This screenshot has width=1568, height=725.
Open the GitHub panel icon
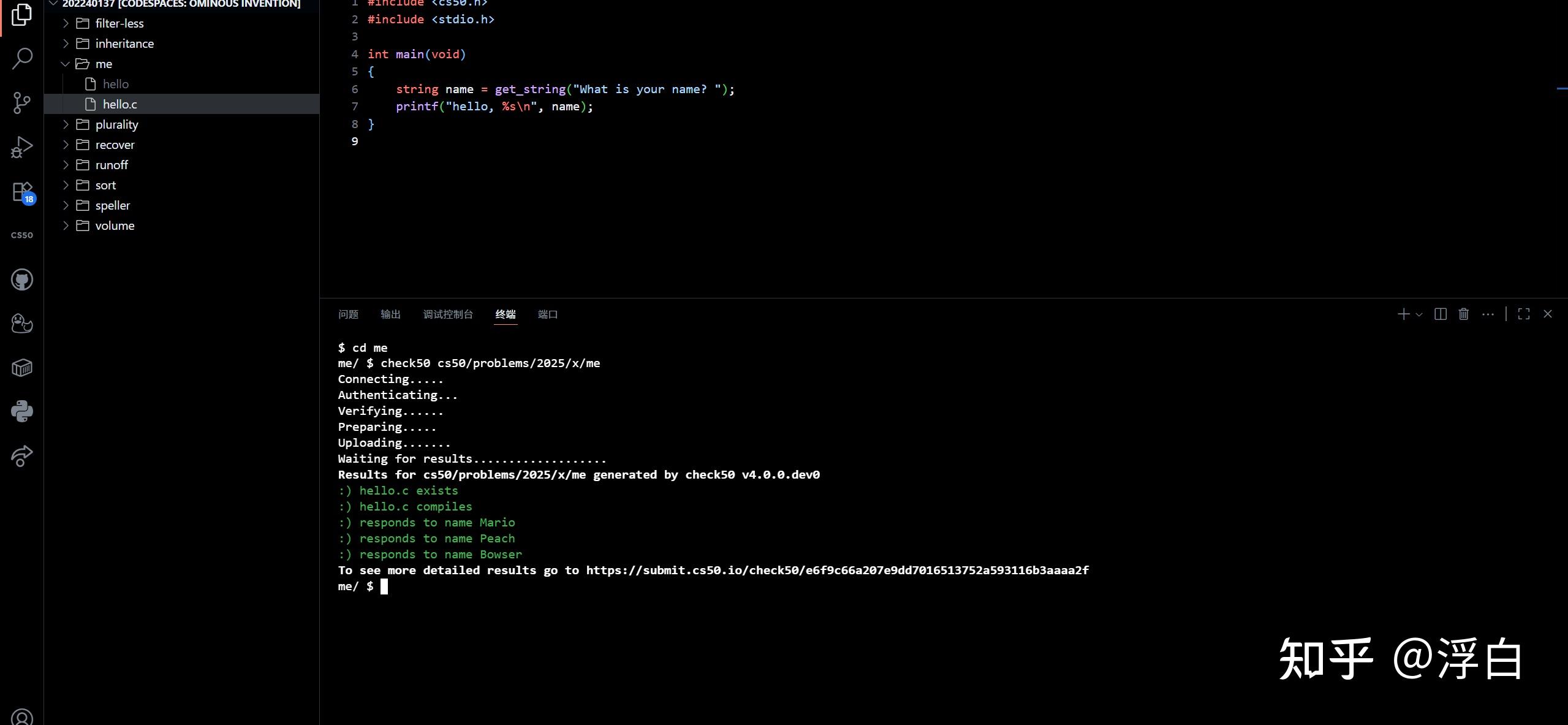22,279
